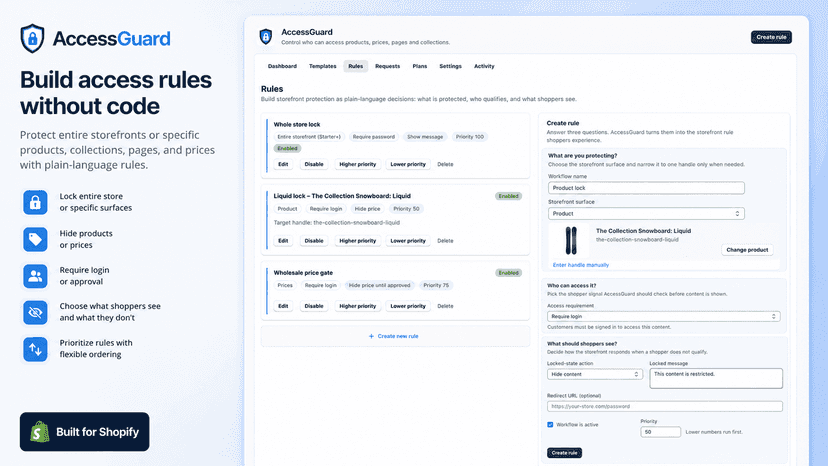The image size is (828, 466).
Task: Click the Redirect URL optional field
Action: (x=664, y=406)
